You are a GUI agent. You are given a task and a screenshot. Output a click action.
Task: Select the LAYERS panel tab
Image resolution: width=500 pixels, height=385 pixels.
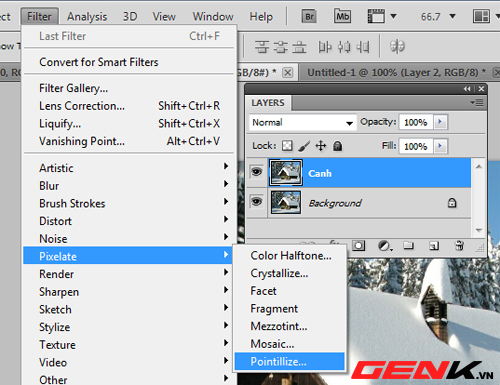click(268, 103)
